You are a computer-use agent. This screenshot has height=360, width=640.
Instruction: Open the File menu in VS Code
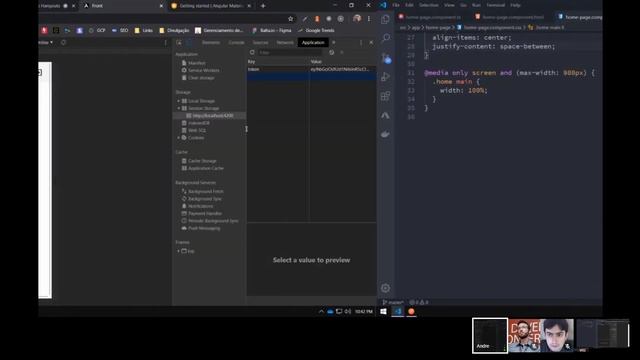coord(396,5)
